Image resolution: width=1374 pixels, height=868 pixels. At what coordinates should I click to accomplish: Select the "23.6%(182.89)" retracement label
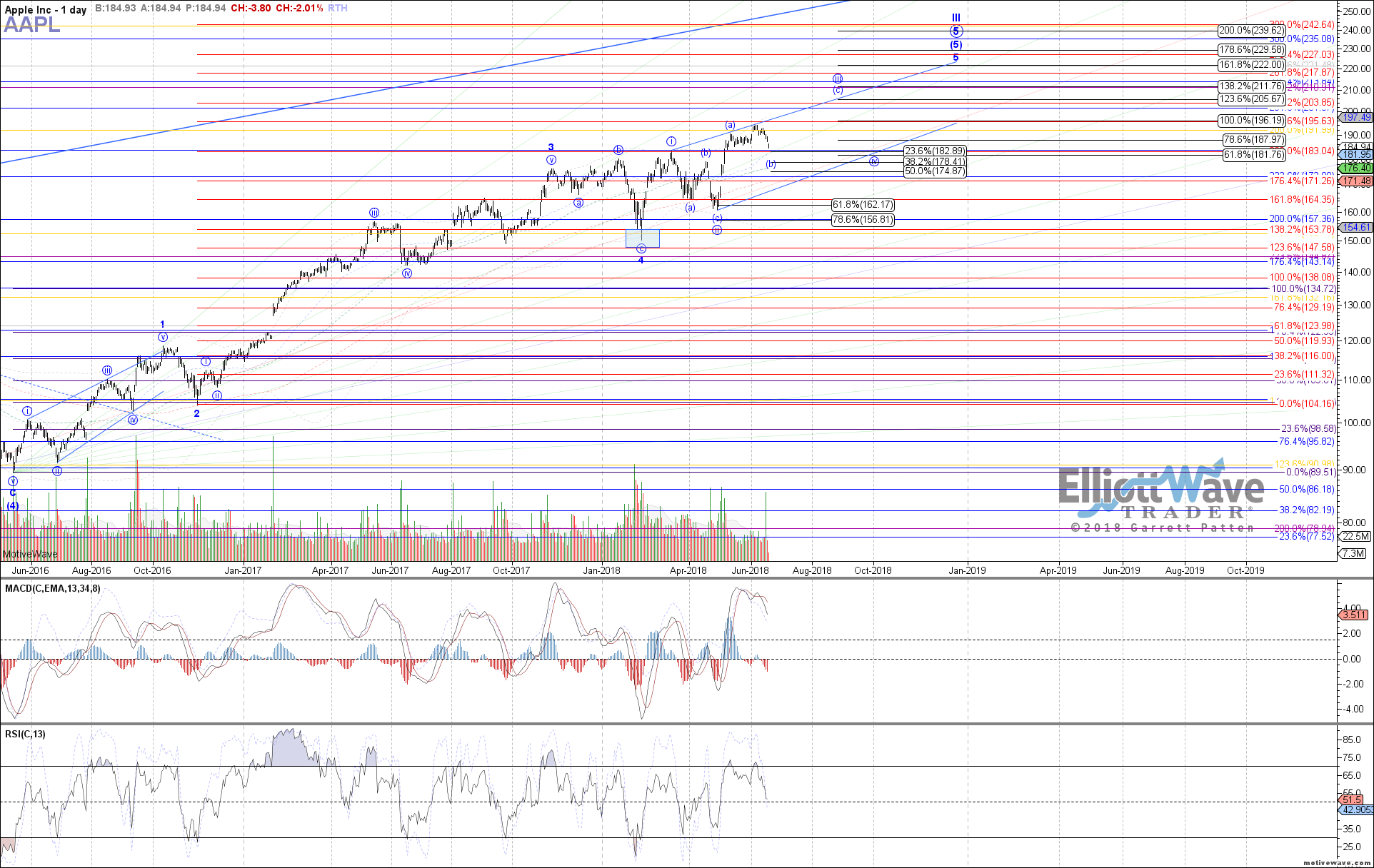(935, 151)
